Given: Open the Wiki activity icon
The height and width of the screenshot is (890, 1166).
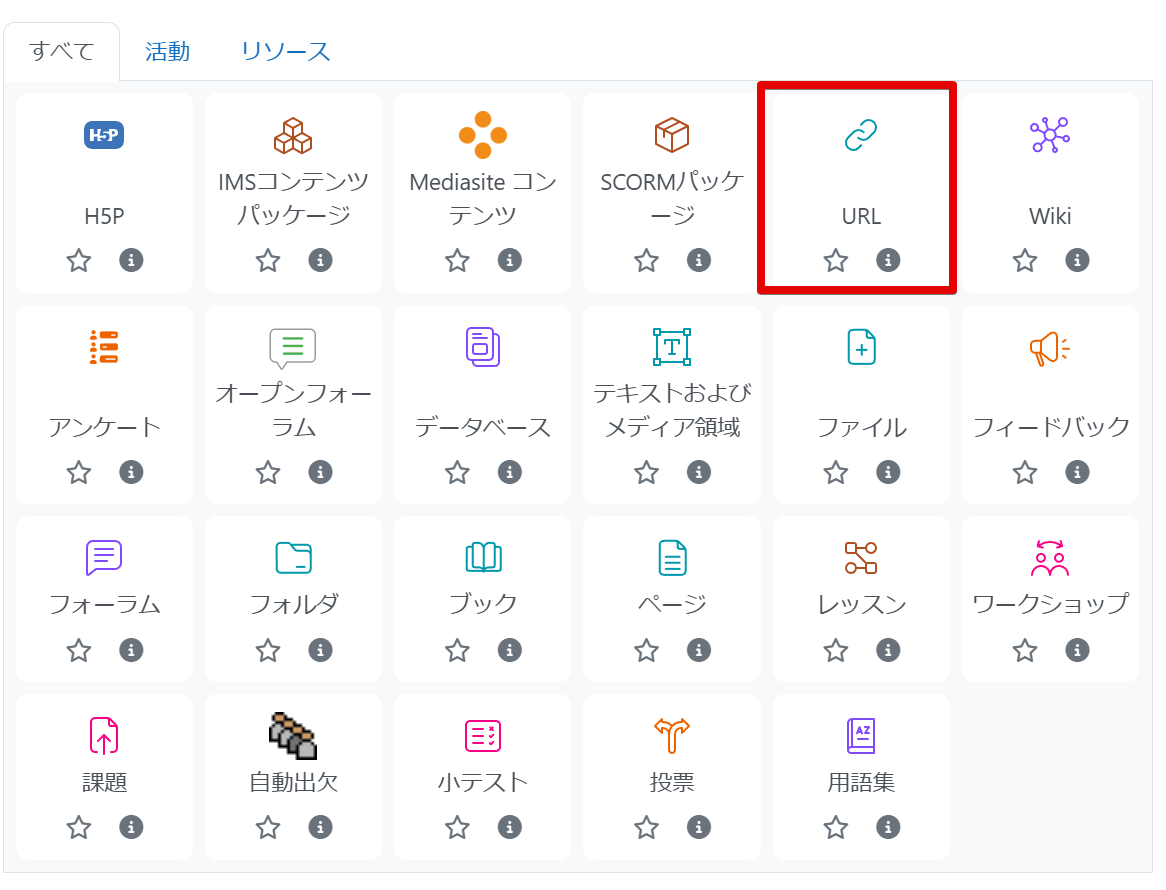Looking at the screenshot, I should [x=1049, y=133].
